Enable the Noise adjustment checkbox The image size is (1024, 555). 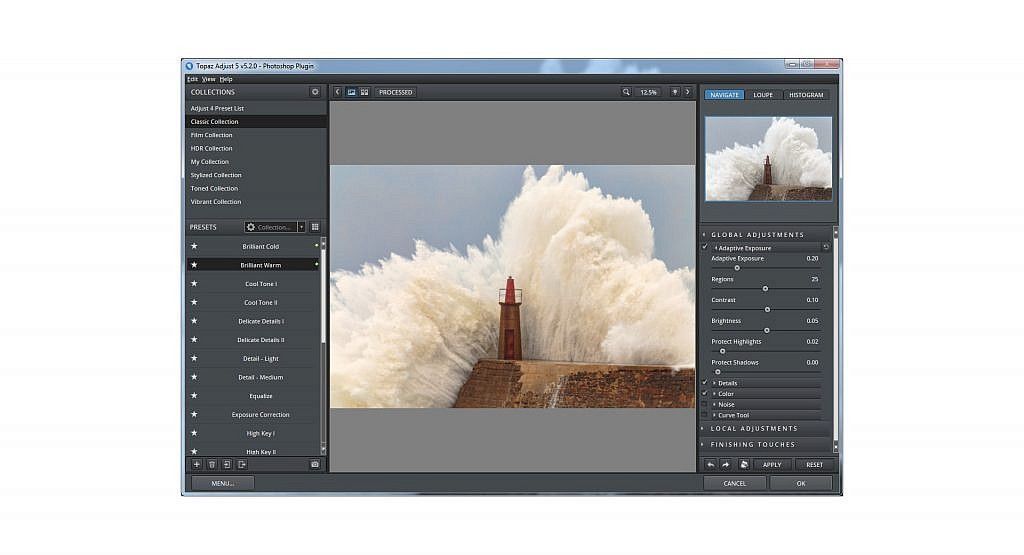tap(705, 404)
